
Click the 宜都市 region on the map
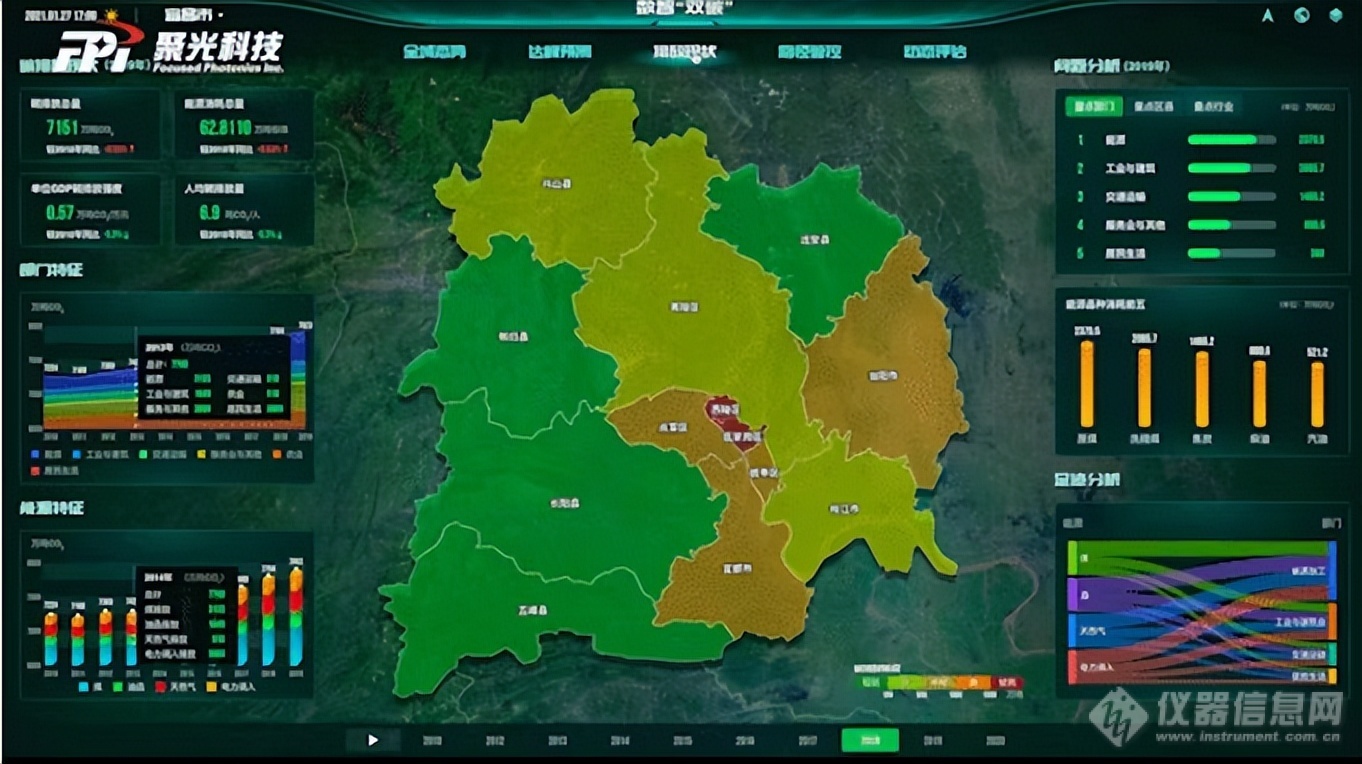pos(737,569)
